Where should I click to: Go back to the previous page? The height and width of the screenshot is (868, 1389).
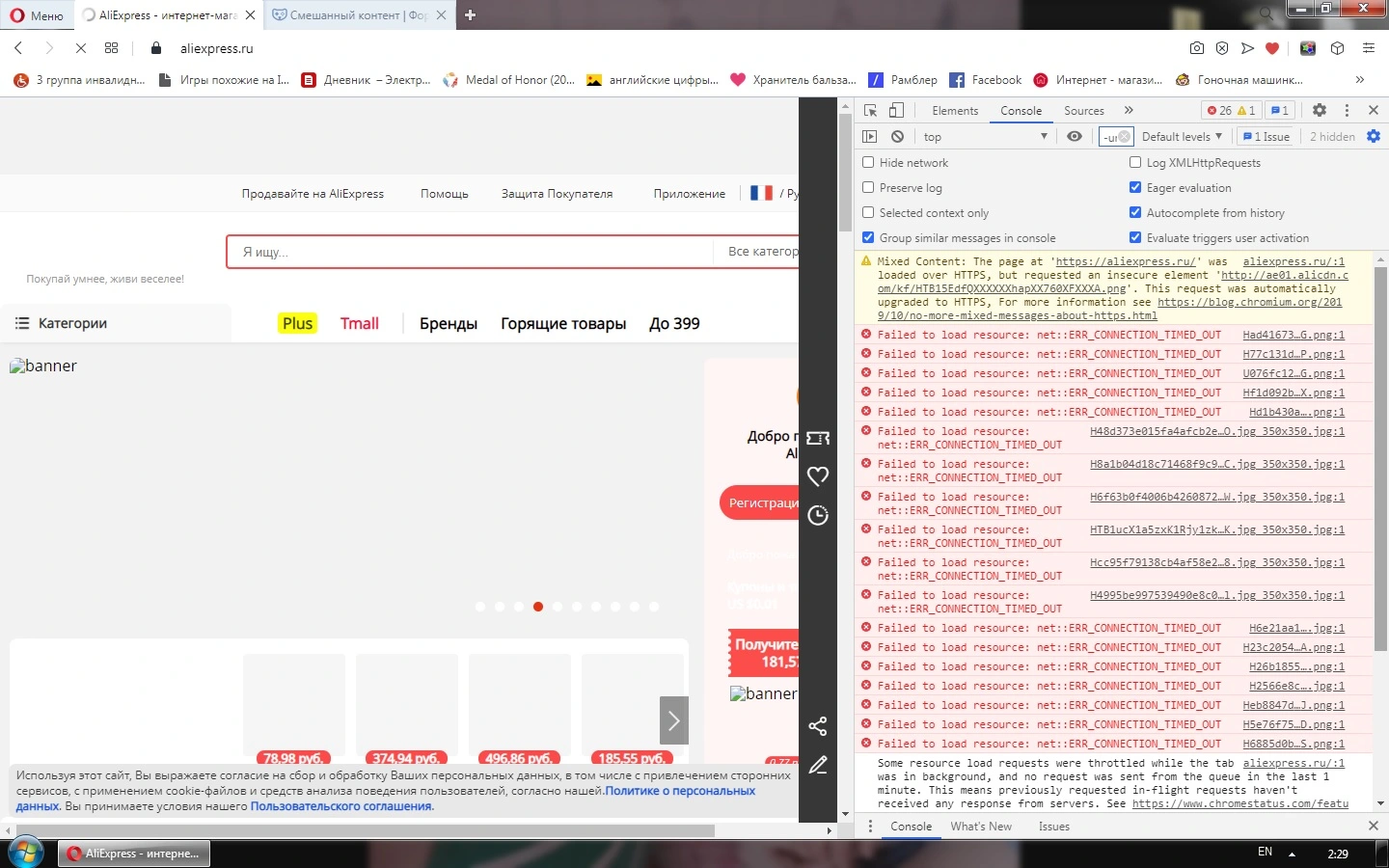coord(18,48)
